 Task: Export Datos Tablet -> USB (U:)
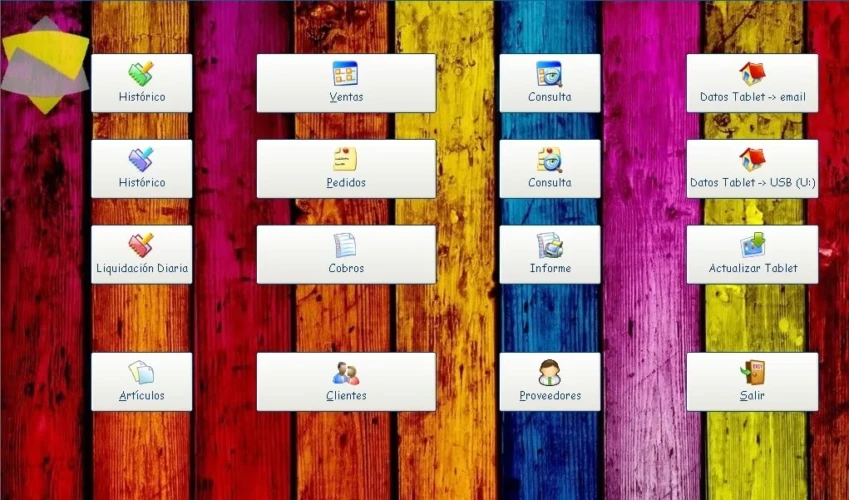click(752, 169)
